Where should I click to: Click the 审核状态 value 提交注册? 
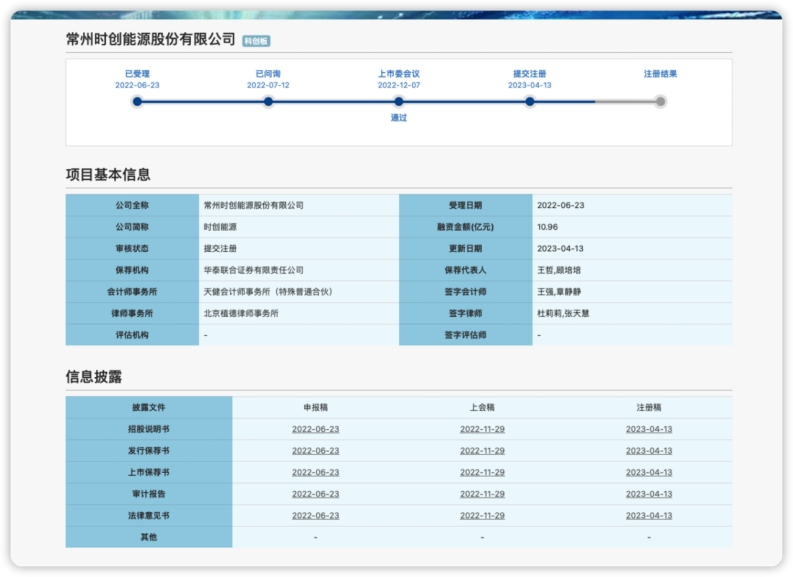(x=299, y=249)
